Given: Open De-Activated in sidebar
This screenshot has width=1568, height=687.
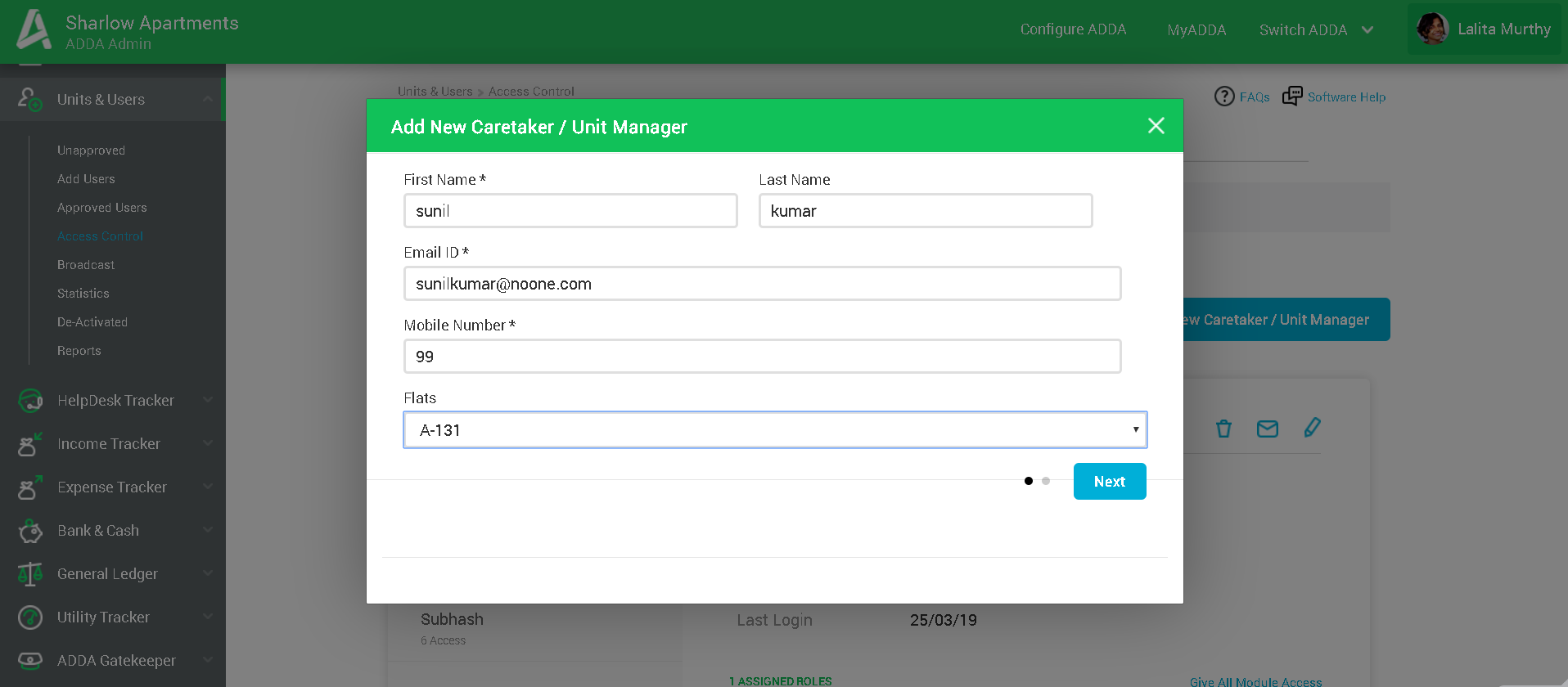Looking at the screenshot, I should 92,322.
